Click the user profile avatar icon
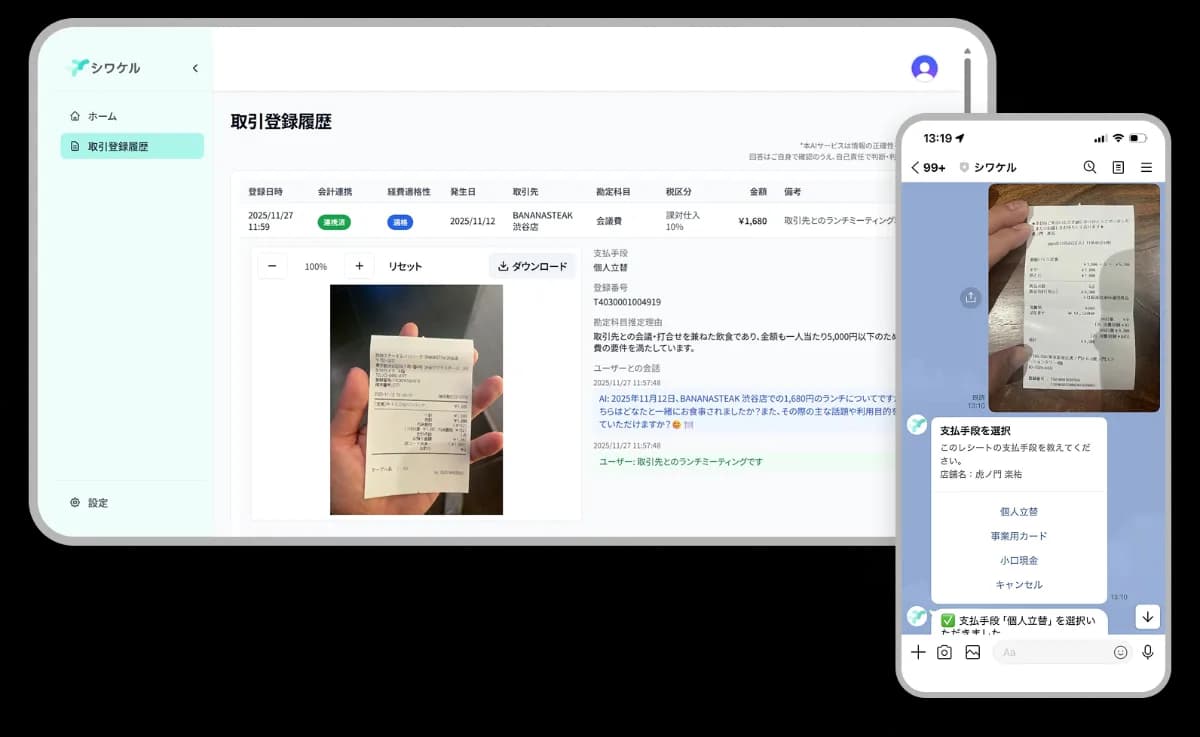The image size is (1200, 737). pyautogui.click(x=924, y=68)
